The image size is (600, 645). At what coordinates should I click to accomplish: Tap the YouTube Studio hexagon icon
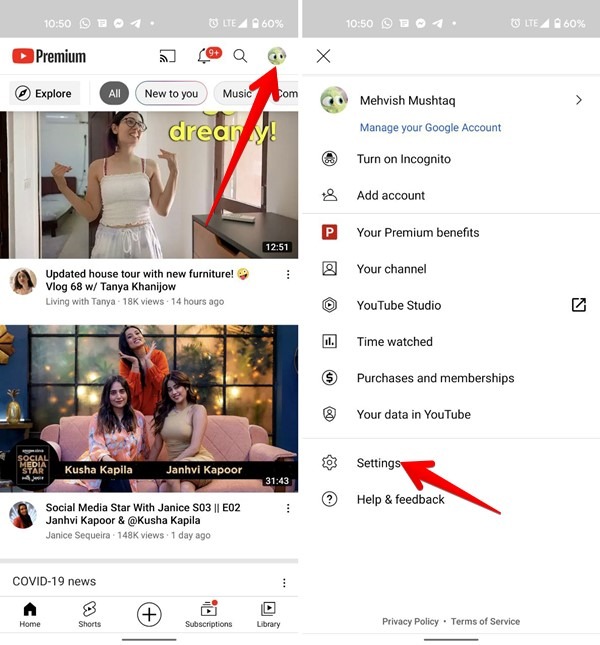[x=329, y=305]
